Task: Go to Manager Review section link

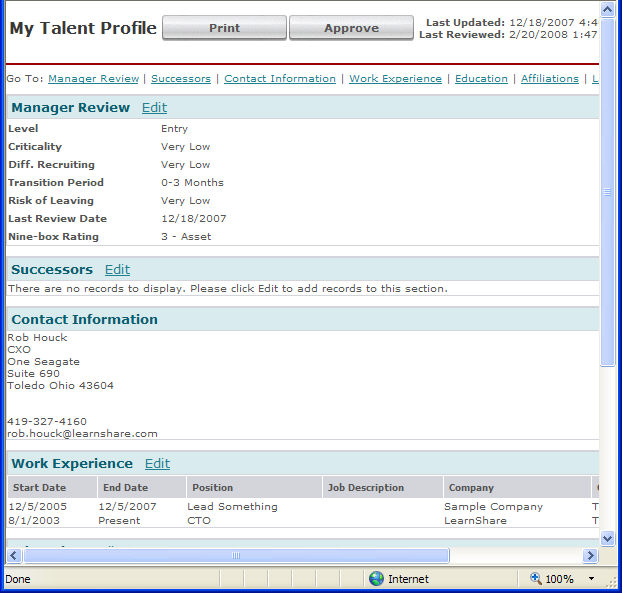Action: 94,79
